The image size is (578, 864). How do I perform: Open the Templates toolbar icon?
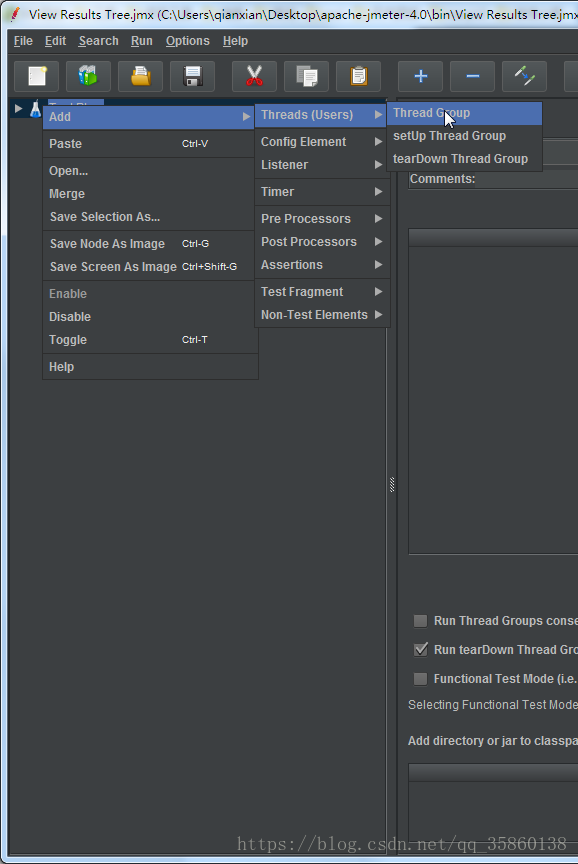[x=88, y=76]
